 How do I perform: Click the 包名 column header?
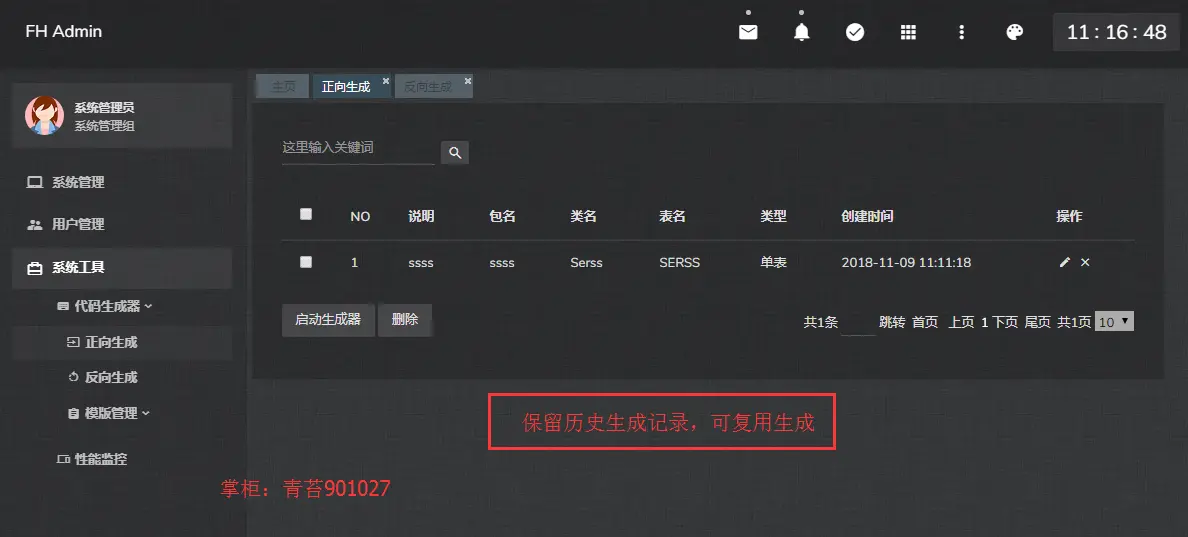502,216
